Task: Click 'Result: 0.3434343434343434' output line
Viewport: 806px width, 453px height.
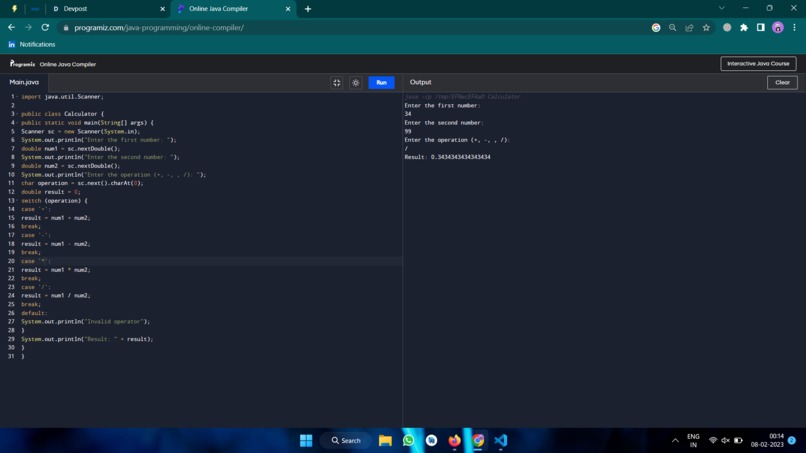Action: [447, 157]
